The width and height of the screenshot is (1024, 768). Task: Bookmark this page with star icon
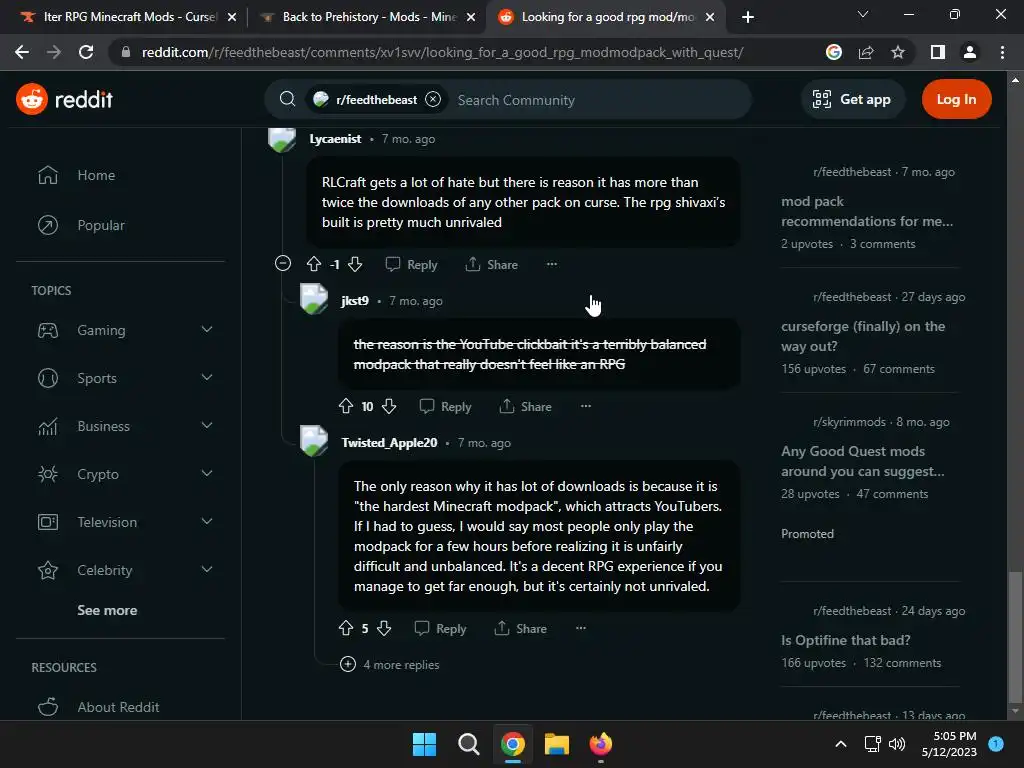pos(898,52)
